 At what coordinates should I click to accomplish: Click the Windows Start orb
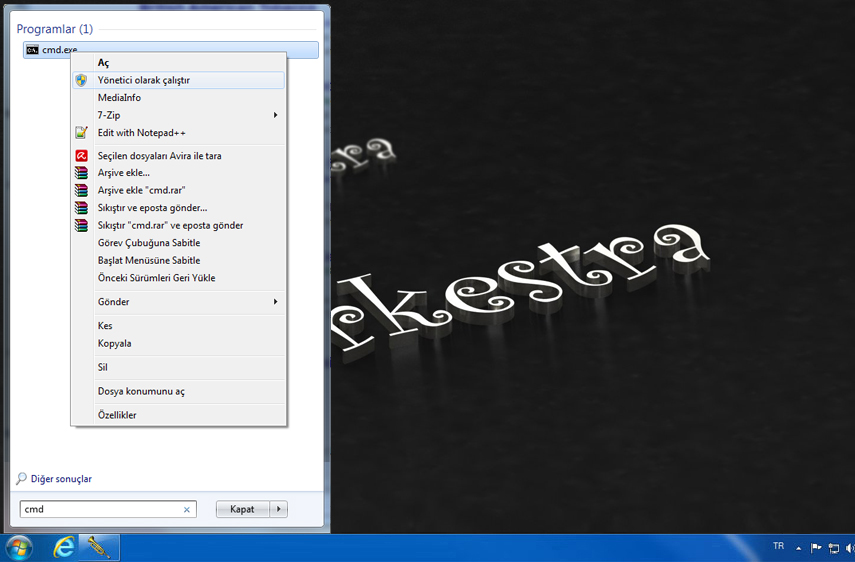tap(19, 547)
